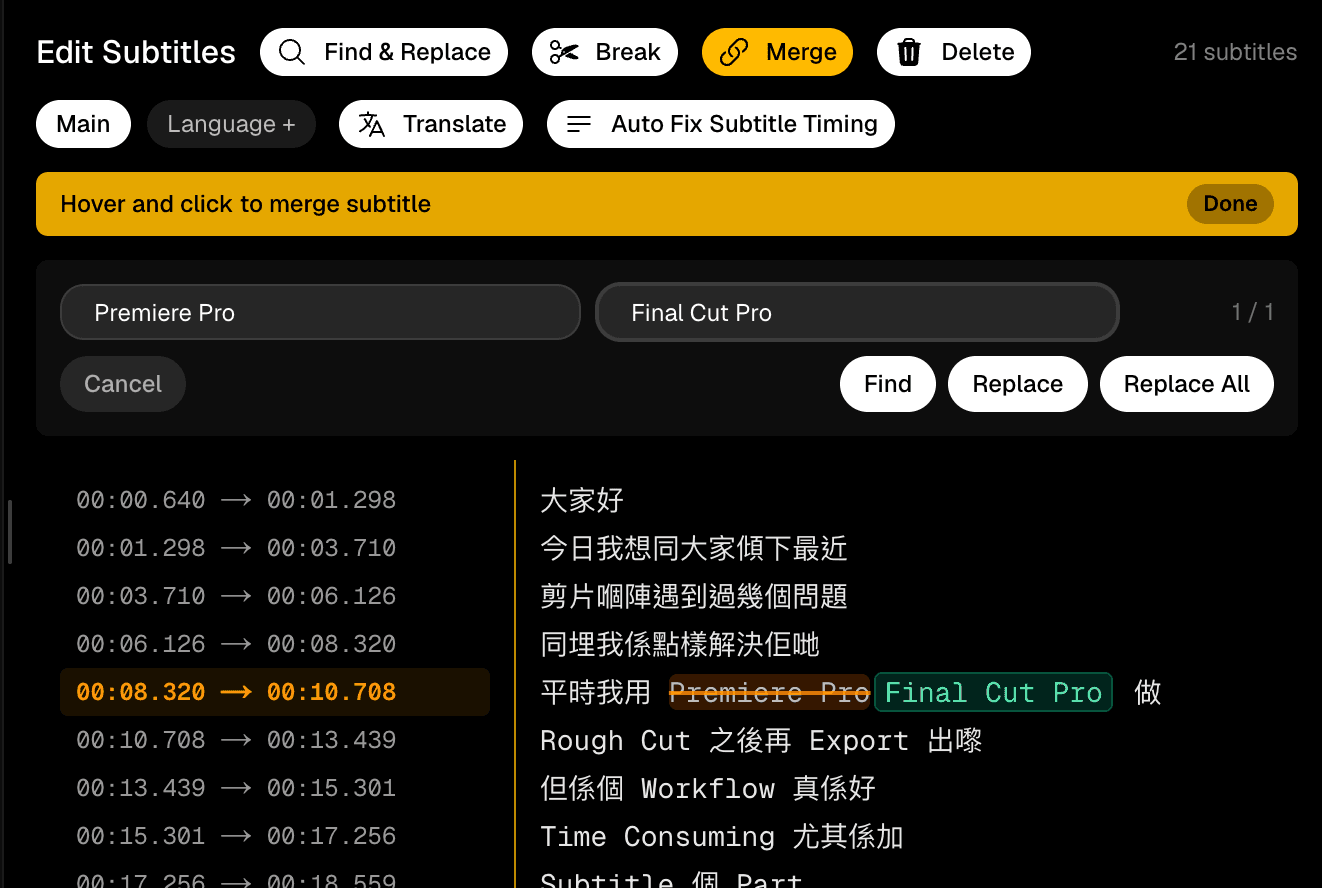Click the scissors icon on Break button

[564, 52]
